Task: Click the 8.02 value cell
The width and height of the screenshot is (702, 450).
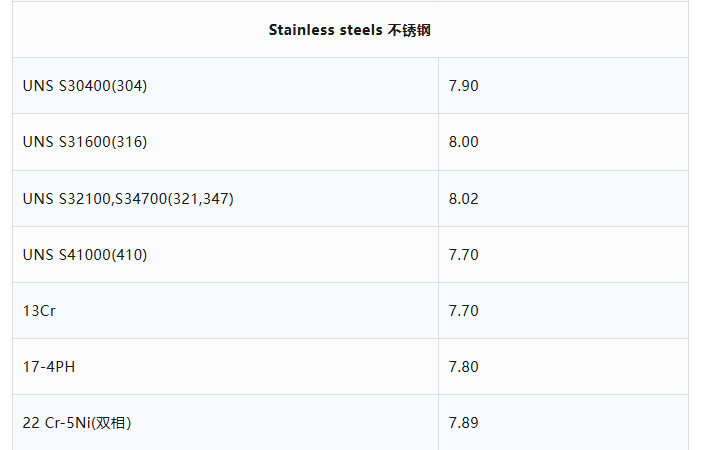Action: [464, 199]
